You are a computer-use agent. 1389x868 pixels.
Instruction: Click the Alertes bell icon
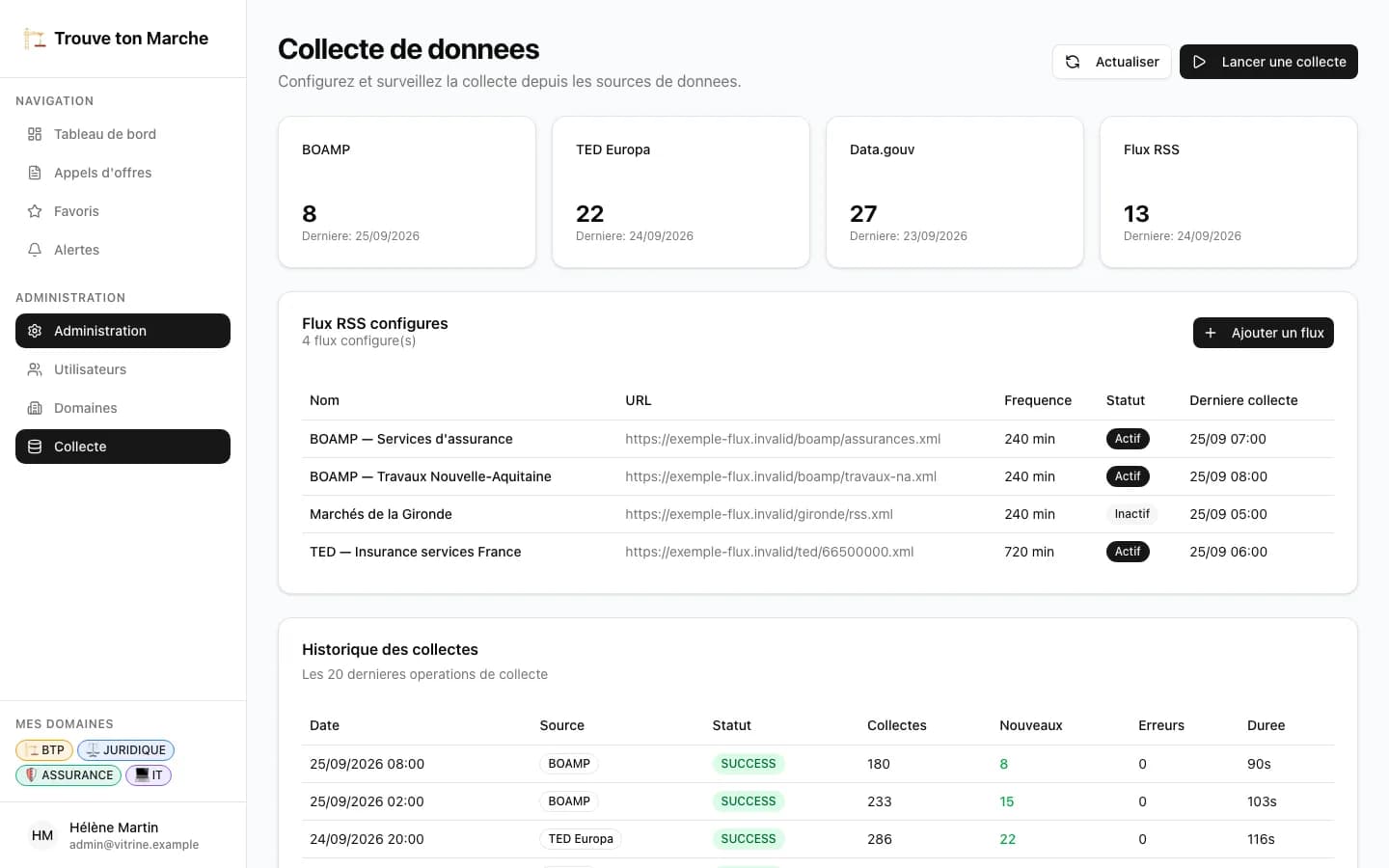click(x=35, y=250)
